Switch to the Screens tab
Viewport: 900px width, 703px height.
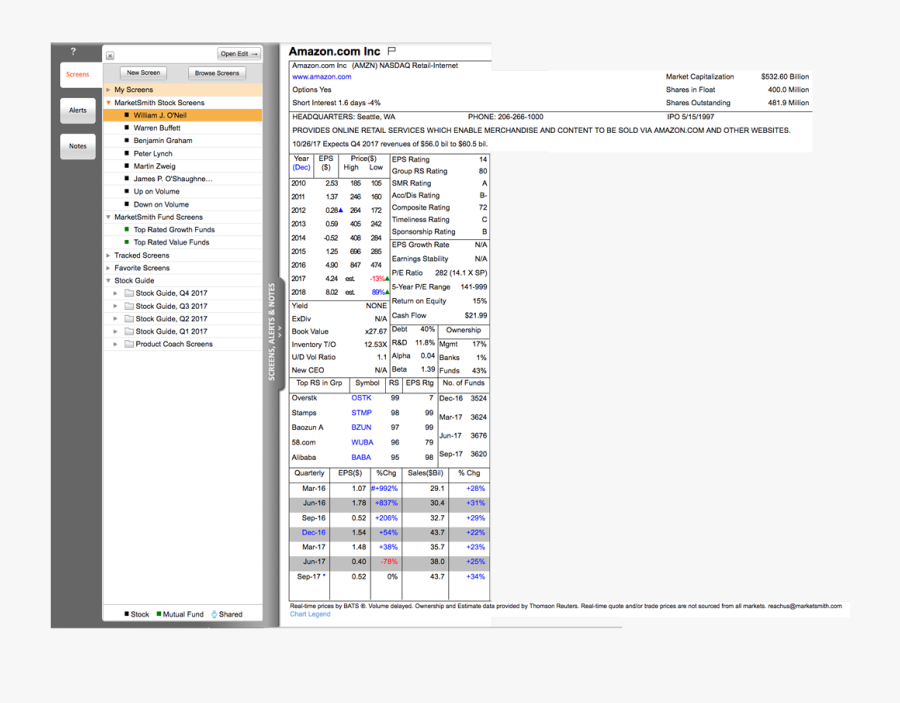(77, 74)
